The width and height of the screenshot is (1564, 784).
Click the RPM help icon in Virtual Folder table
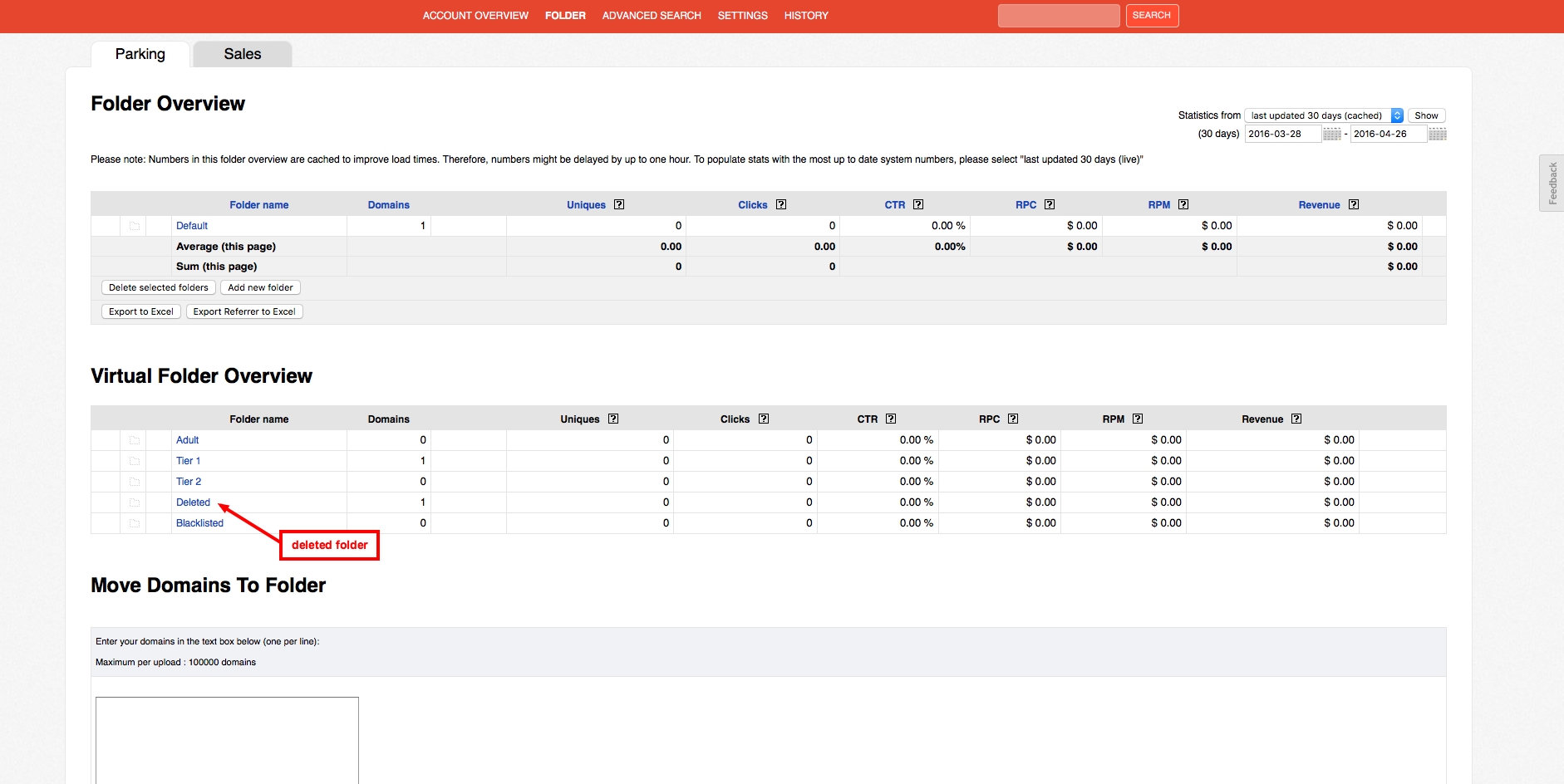tap(1138, 419)
